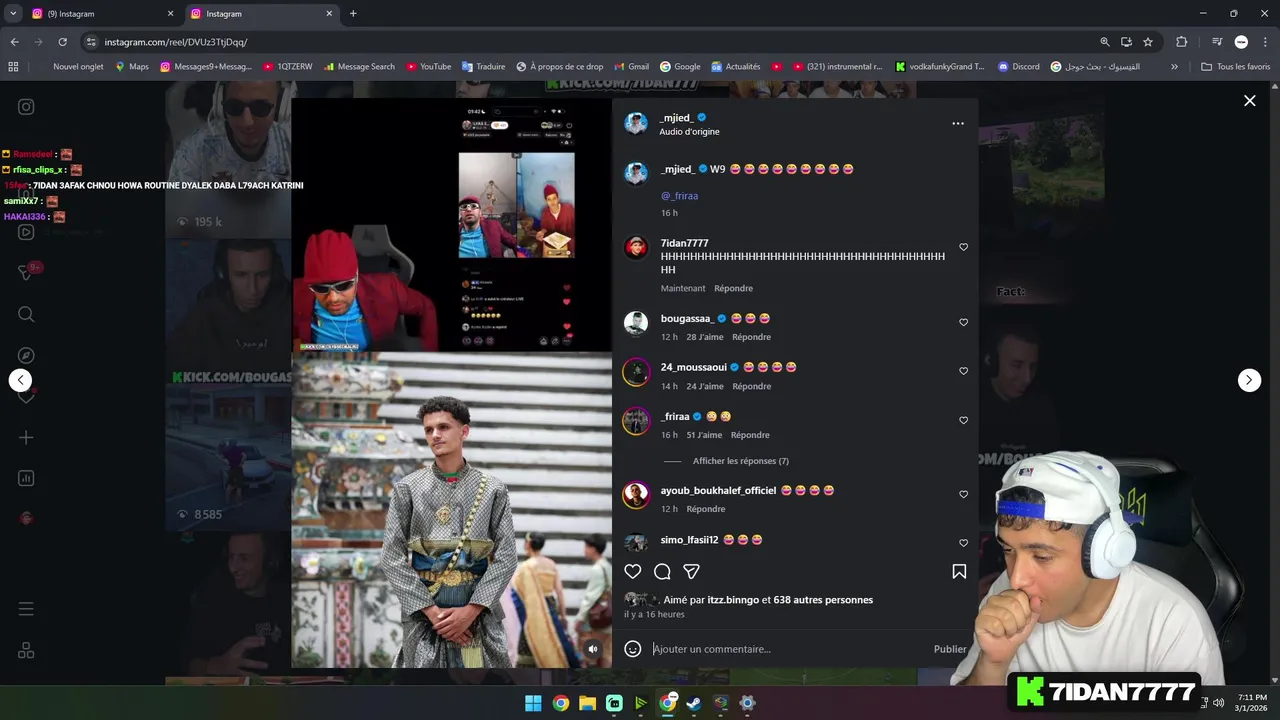Open Explore compass in the Instagram sidebar

click(x=27, y=355)
